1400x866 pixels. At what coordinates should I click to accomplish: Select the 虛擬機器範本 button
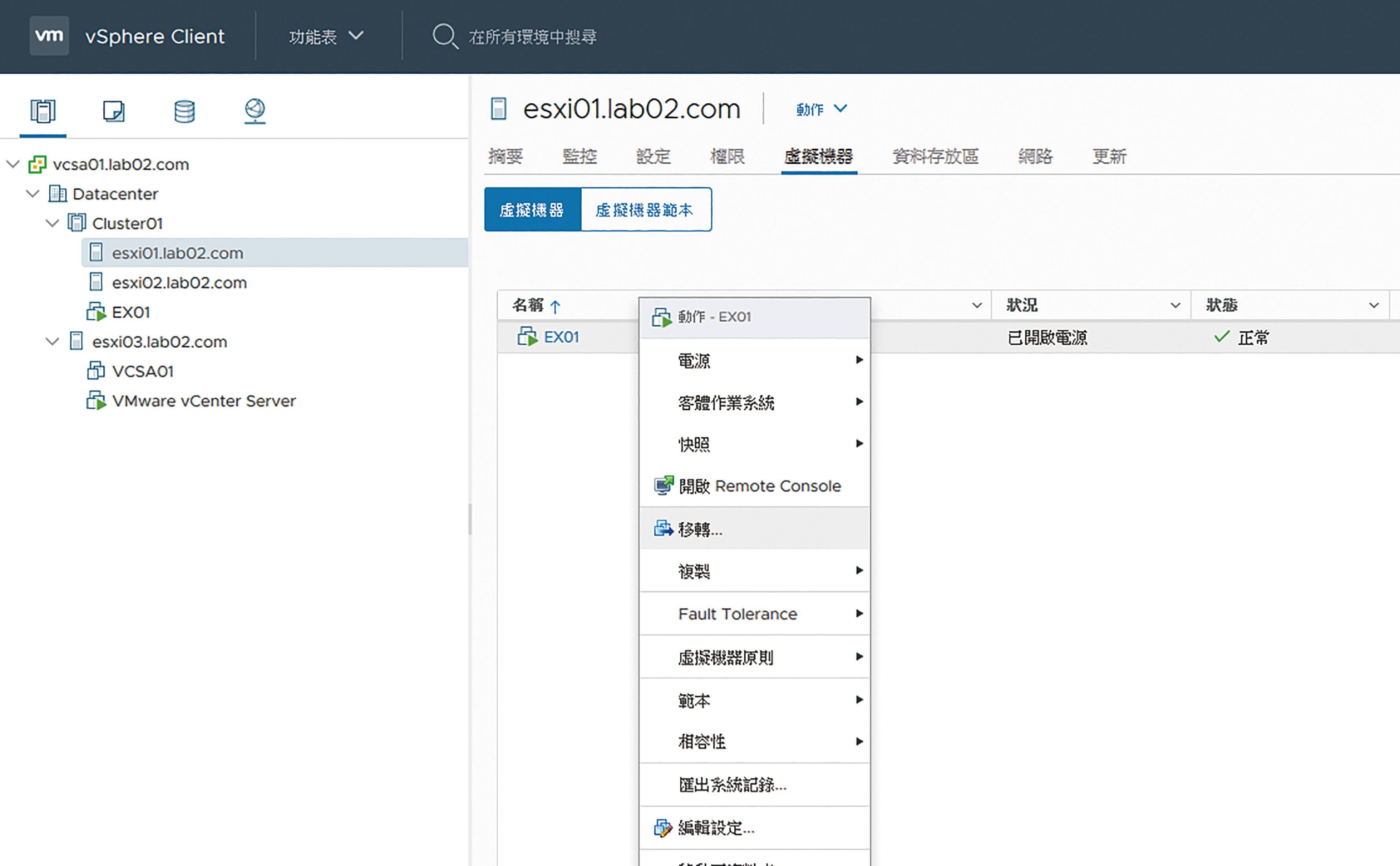click(646, 210)
